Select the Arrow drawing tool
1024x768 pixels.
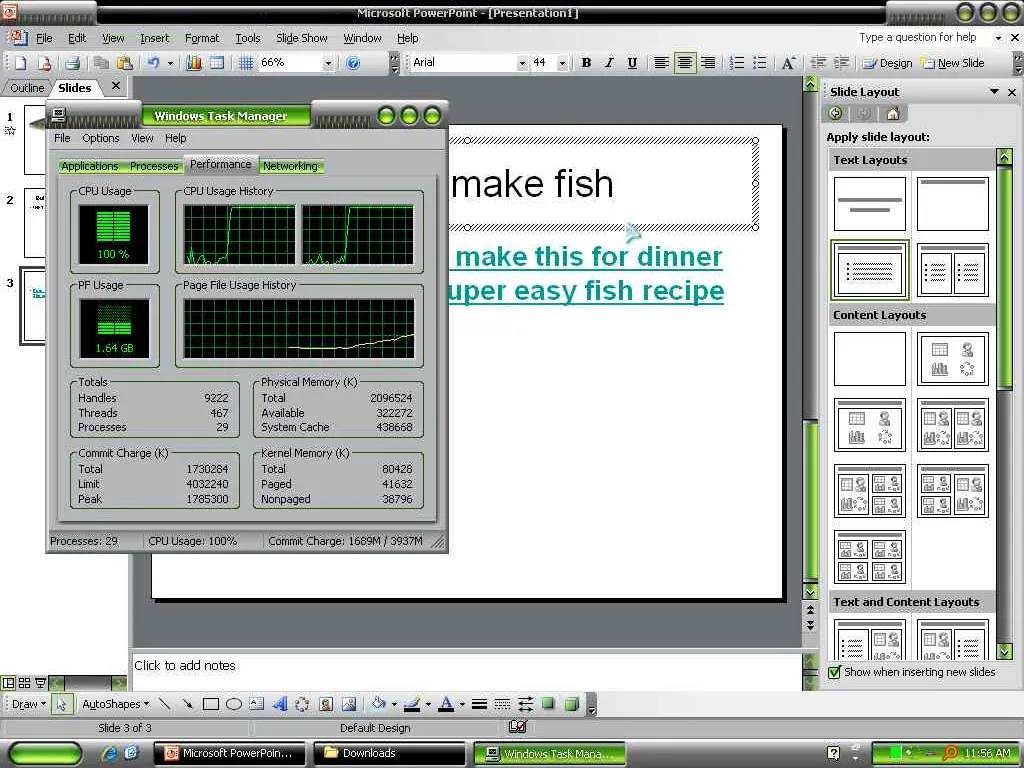pos(187,704)
